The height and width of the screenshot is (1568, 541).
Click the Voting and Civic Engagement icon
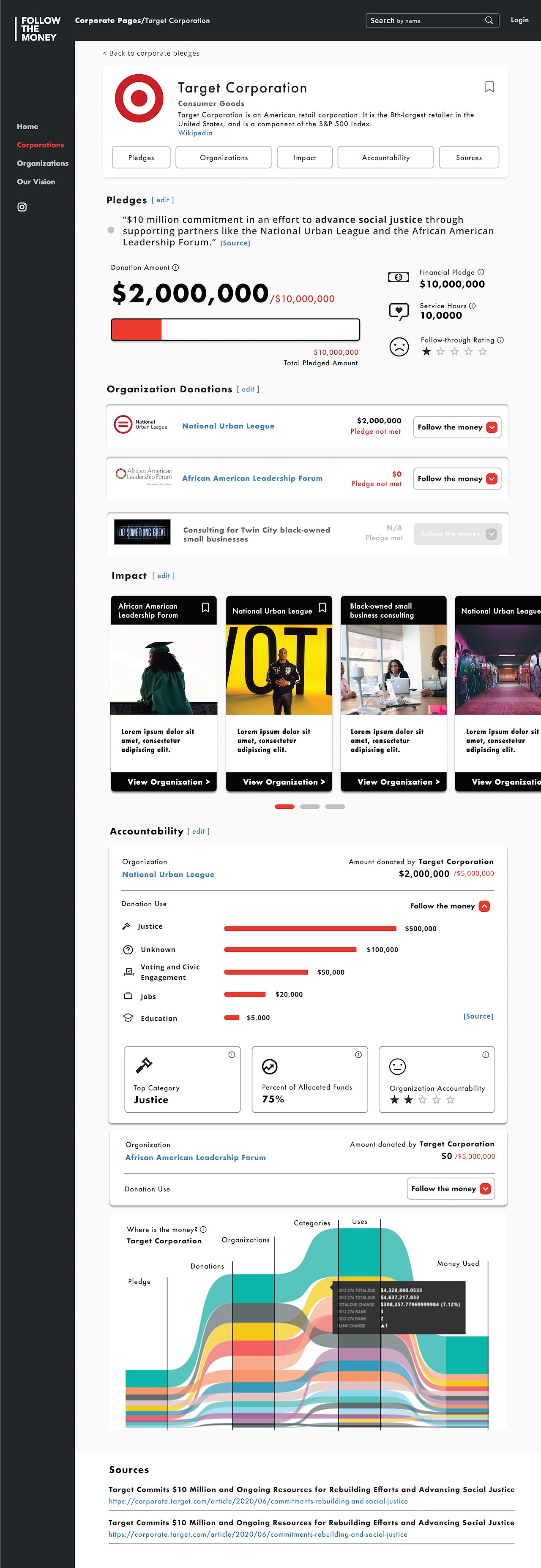pyautogui.click(x=128, y=972)
